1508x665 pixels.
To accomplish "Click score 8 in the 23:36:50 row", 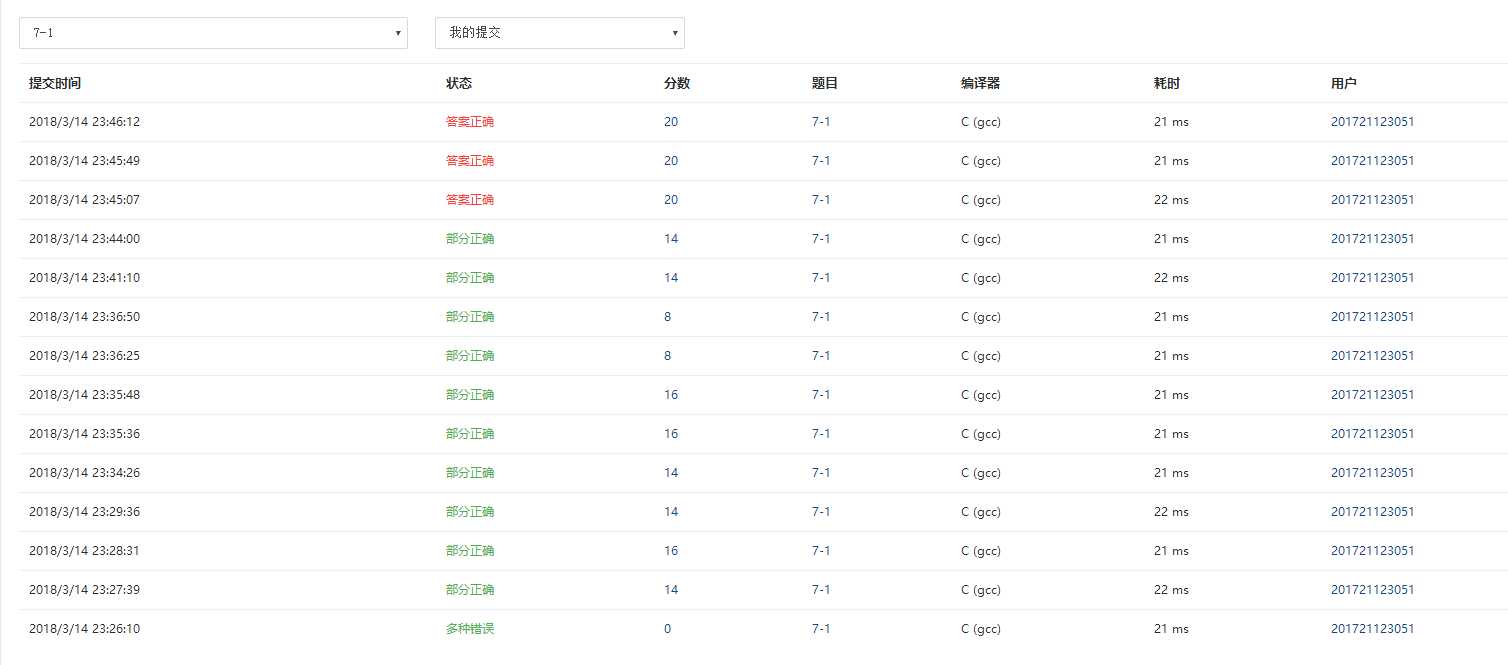I will pyautogui.click(x=668, y=317).
